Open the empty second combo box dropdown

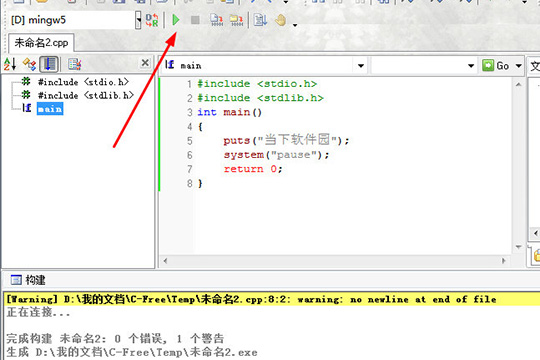pos(471,65)
